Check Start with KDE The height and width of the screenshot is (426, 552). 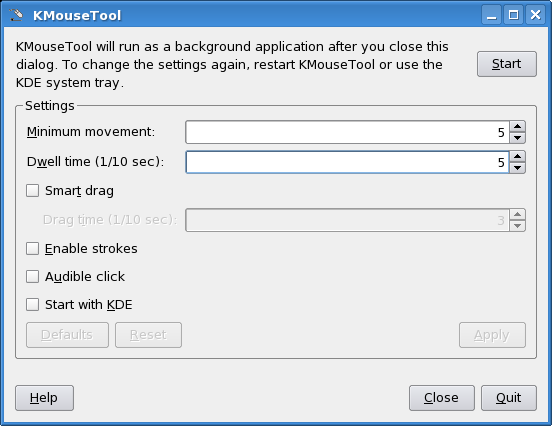coord(32,305)
